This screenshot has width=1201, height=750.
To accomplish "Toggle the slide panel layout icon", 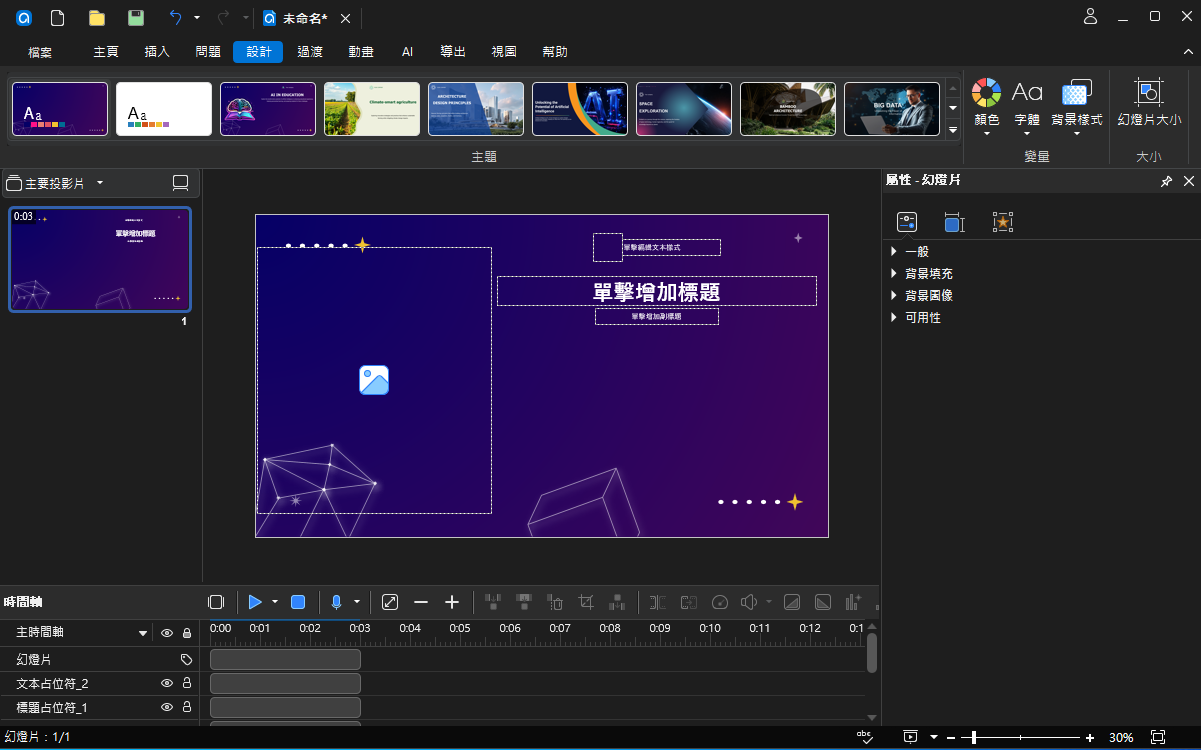I will (181, 183).
